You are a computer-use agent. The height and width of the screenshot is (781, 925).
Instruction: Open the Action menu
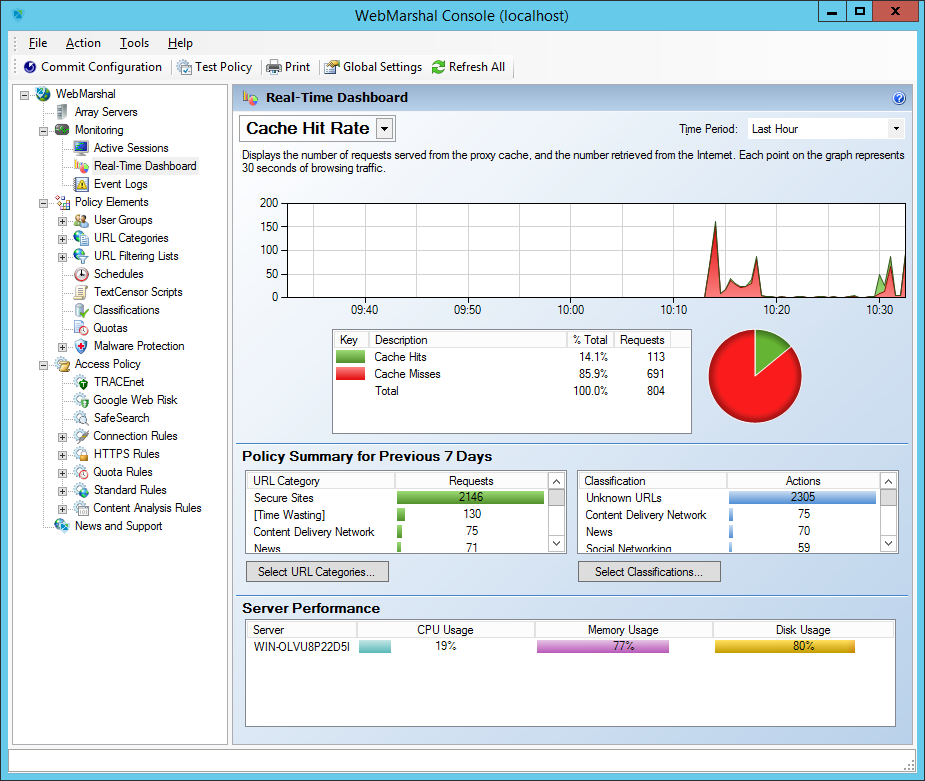pos(83,43)
